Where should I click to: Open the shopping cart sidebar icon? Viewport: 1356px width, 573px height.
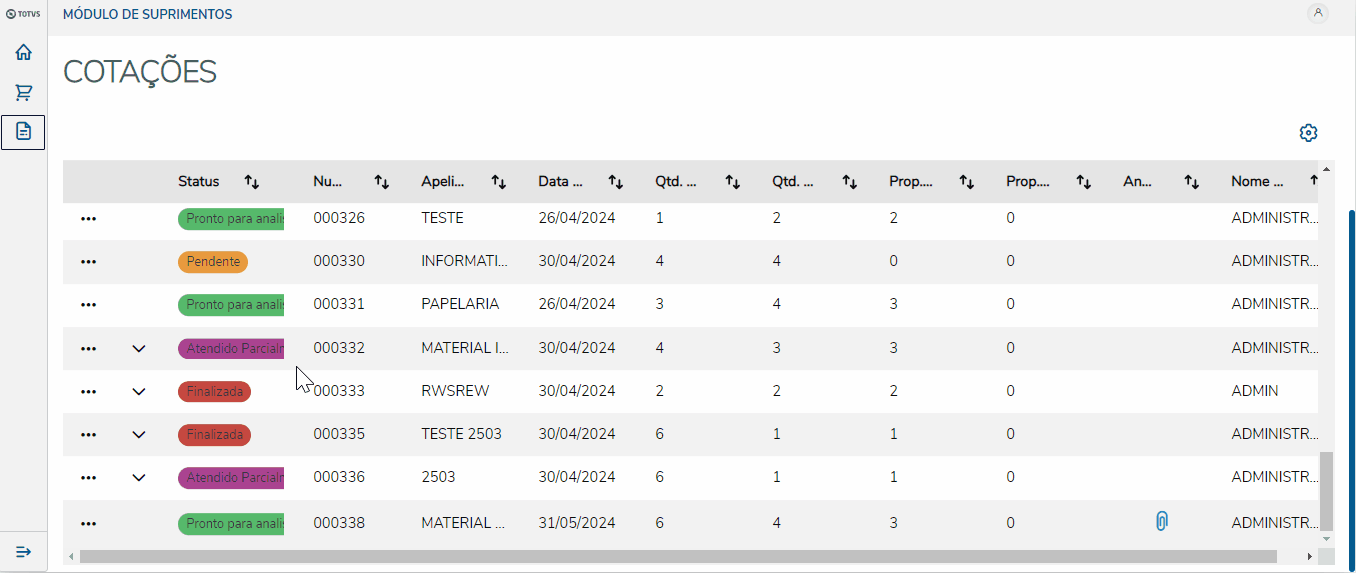[x=23, y=93]
